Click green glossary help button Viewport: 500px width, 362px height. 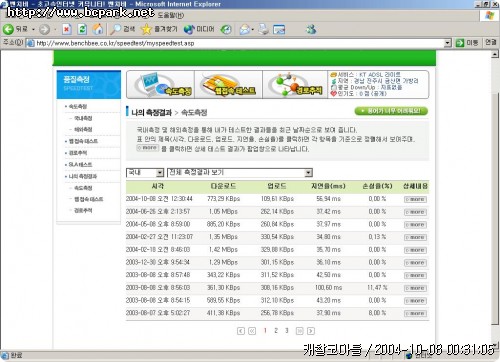click(391, 111)
